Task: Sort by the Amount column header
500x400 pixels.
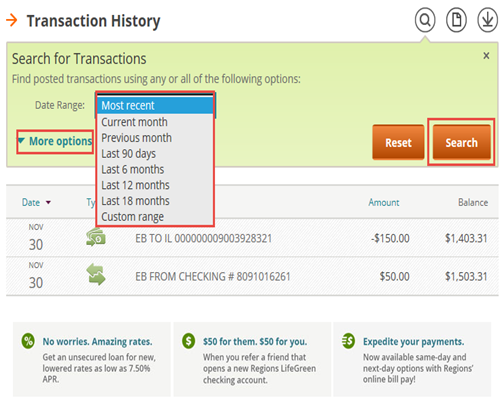Action: coord(384,202)
